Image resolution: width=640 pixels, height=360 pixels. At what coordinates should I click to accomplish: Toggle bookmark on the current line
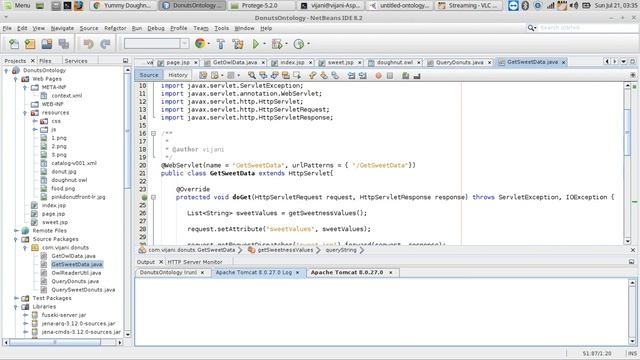point(335,76)
